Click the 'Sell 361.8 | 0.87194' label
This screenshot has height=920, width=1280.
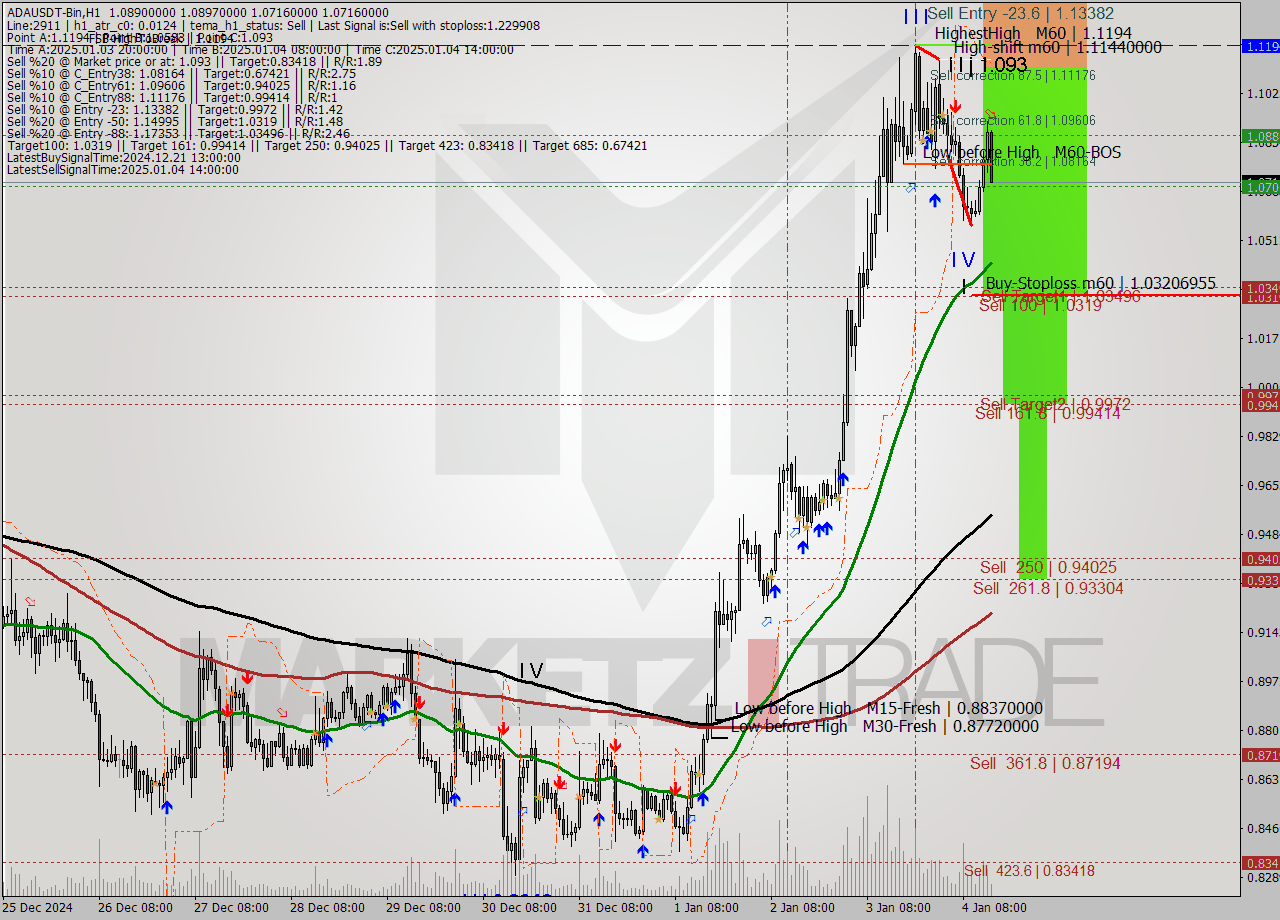(x=1045, y=763)
